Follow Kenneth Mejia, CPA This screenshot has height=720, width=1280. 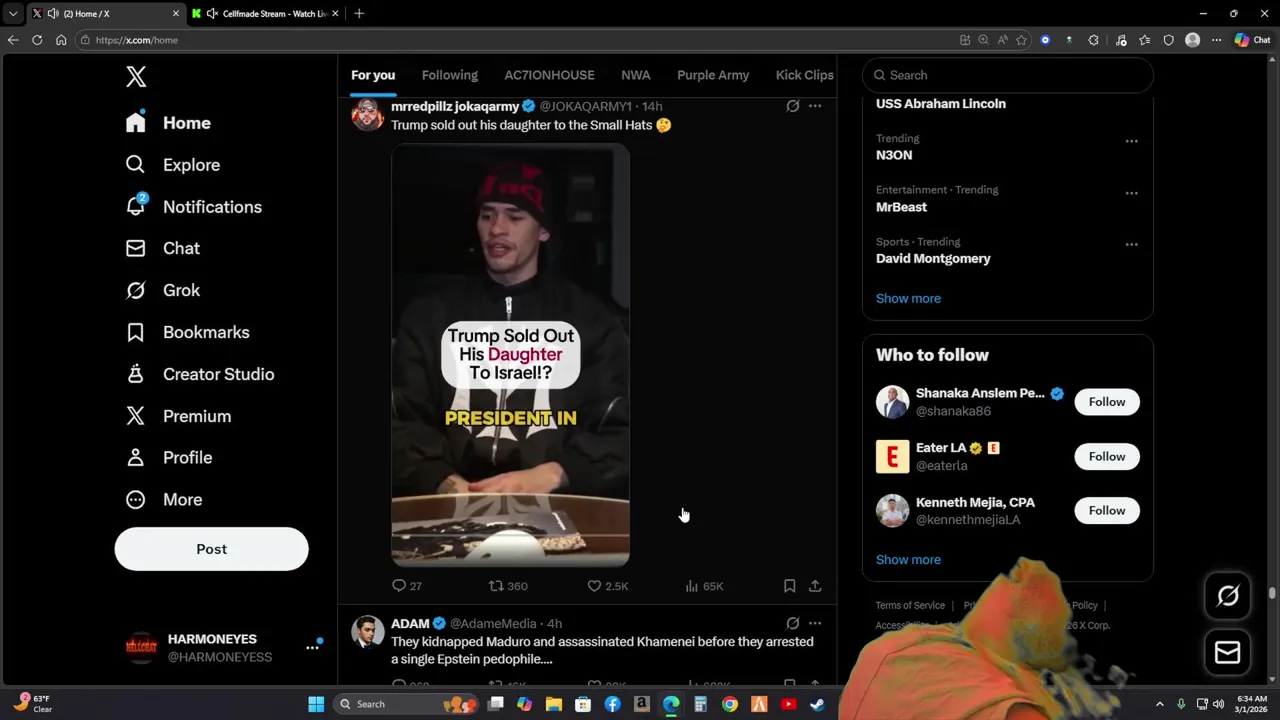tap(1107, 510)
